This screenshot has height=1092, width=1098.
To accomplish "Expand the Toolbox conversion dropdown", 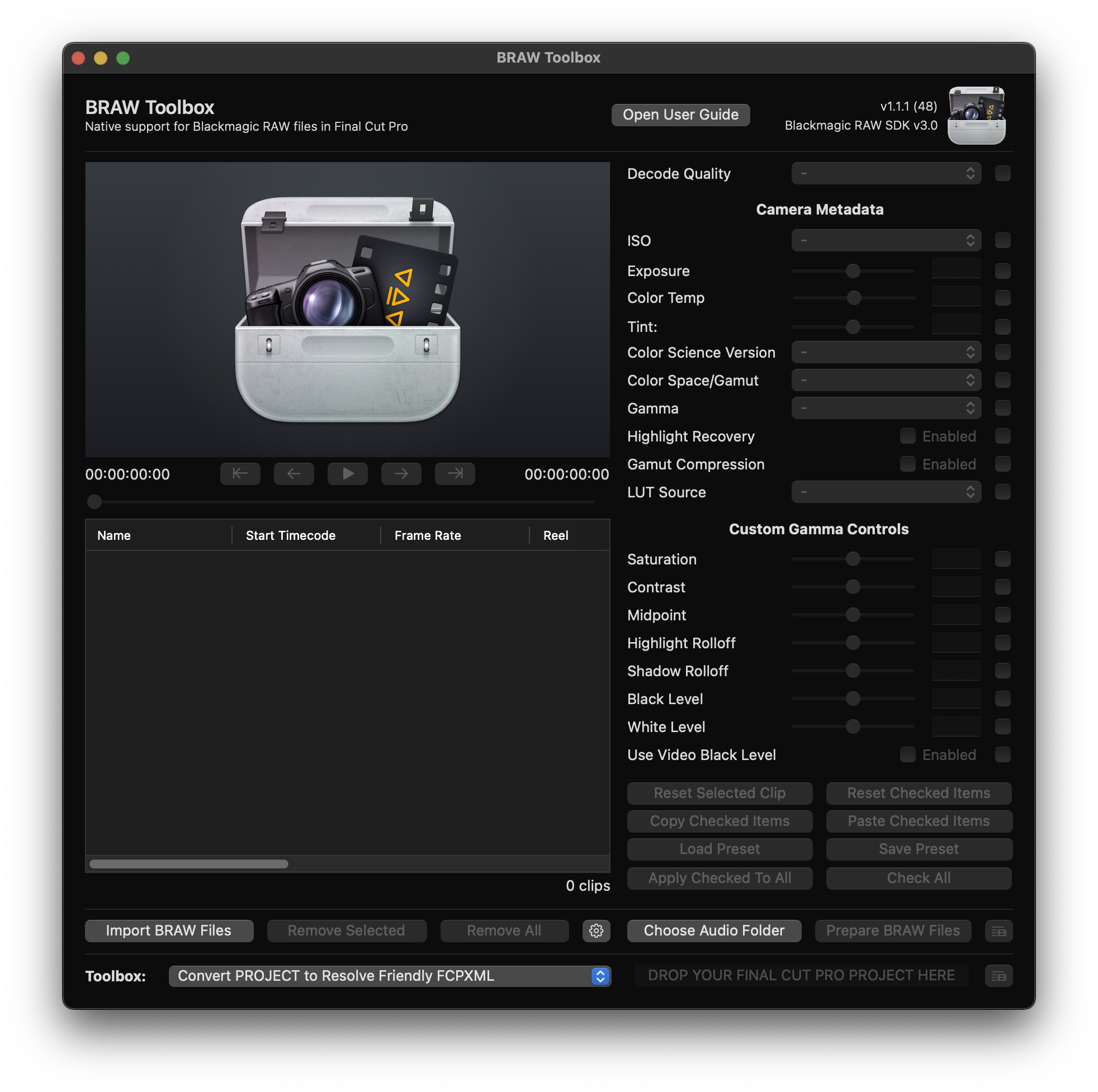I will [389, 976].
